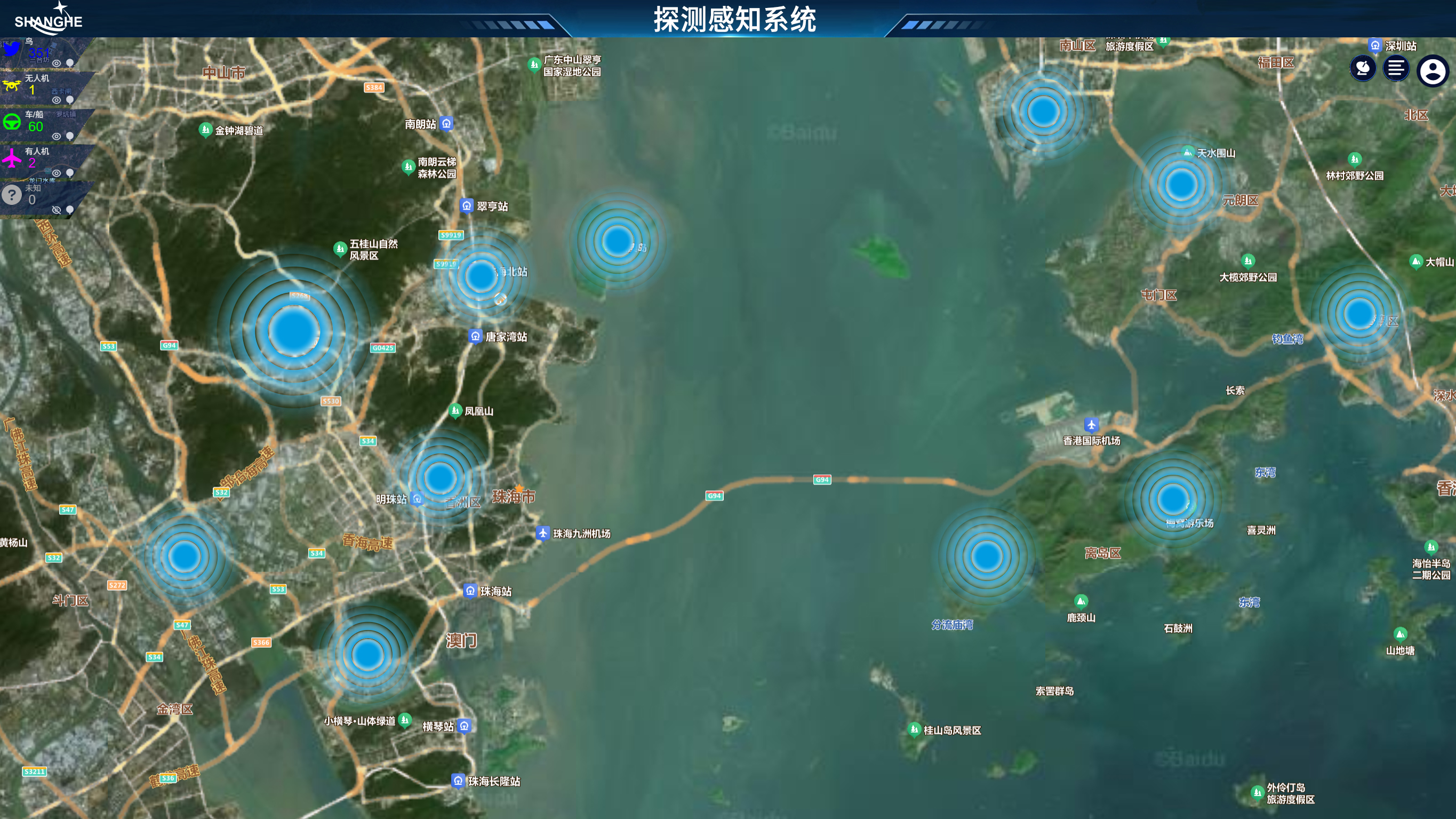
Task: Open the list menu round button
Action: (1396, 69)
